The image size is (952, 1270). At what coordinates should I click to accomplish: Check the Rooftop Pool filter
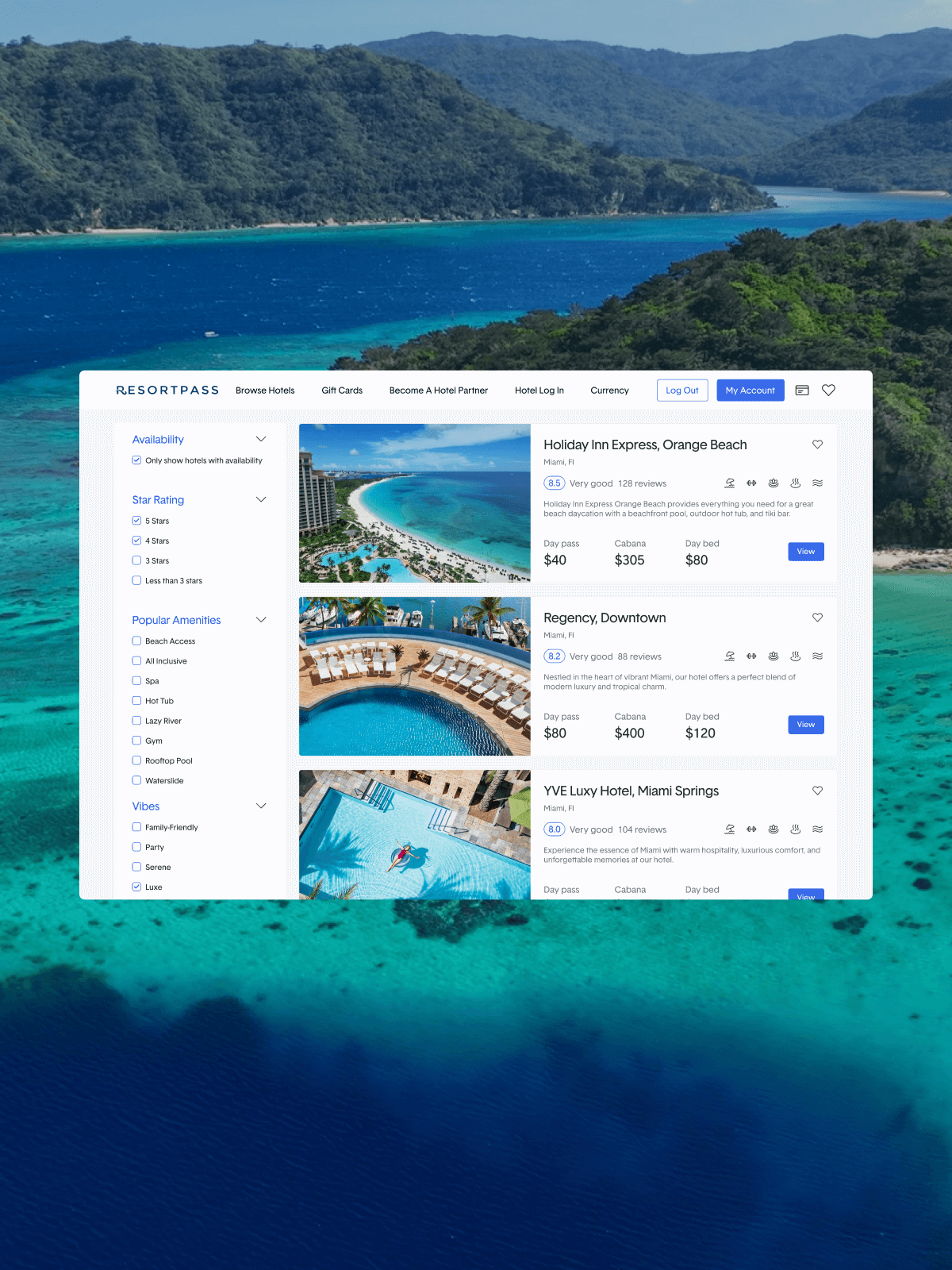click(x=136, y=760)
